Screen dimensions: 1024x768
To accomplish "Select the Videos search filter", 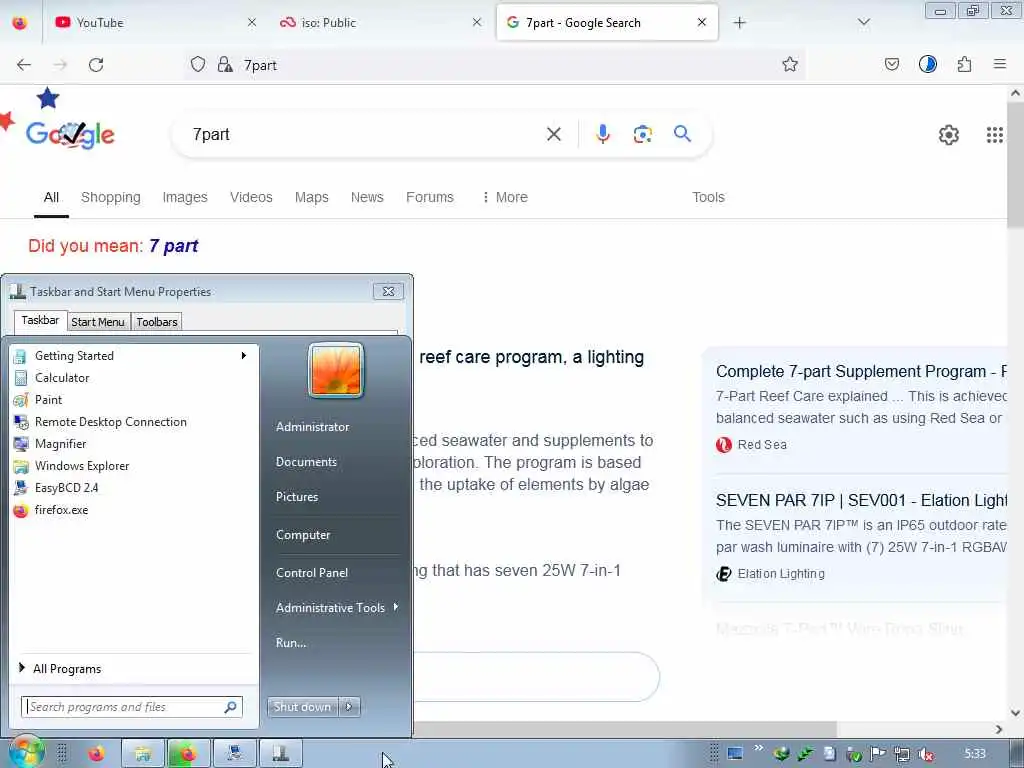I will coord(251,197).
